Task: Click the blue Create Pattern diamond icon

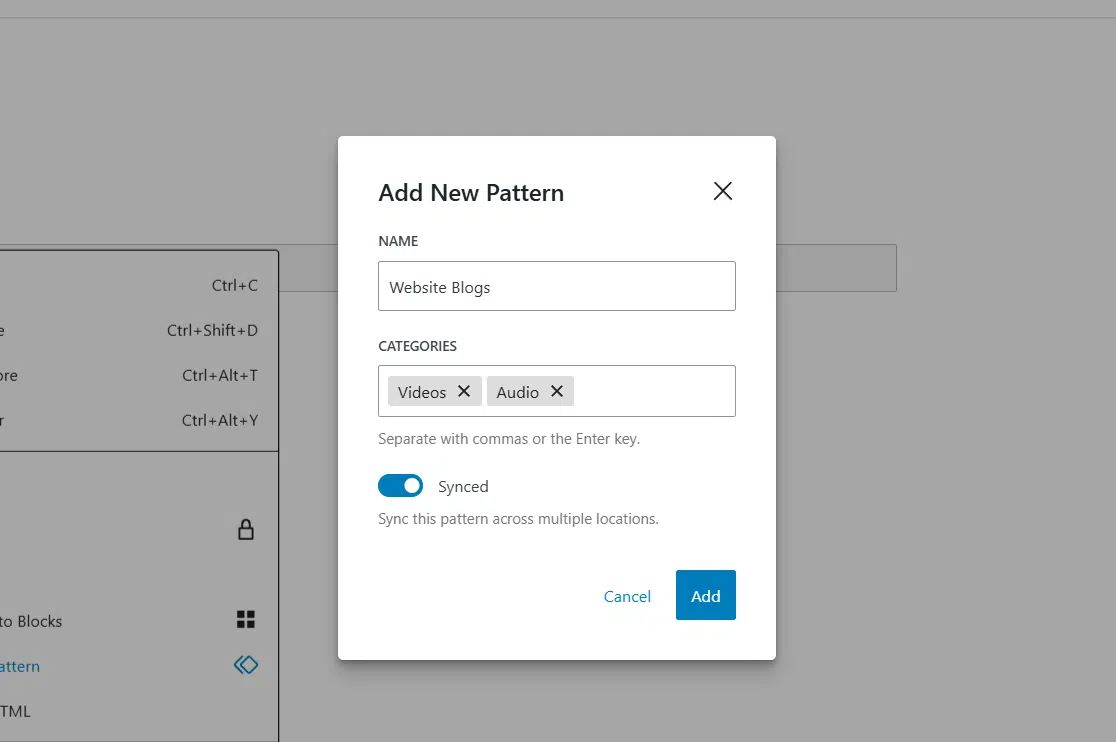Action: pos(246,664)
